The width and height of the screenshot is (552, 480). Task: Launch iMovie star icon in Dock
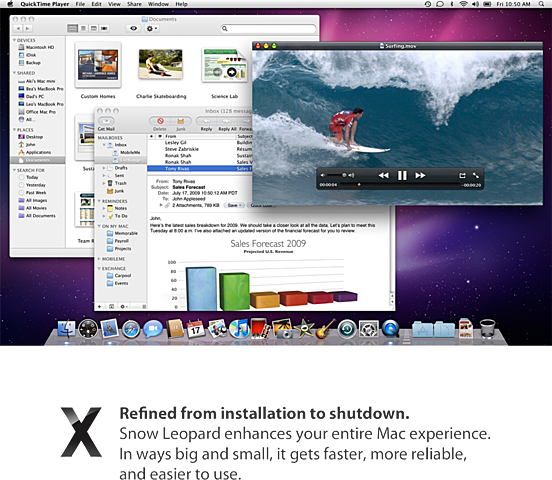pyautogui.click(x=304, y=329)
